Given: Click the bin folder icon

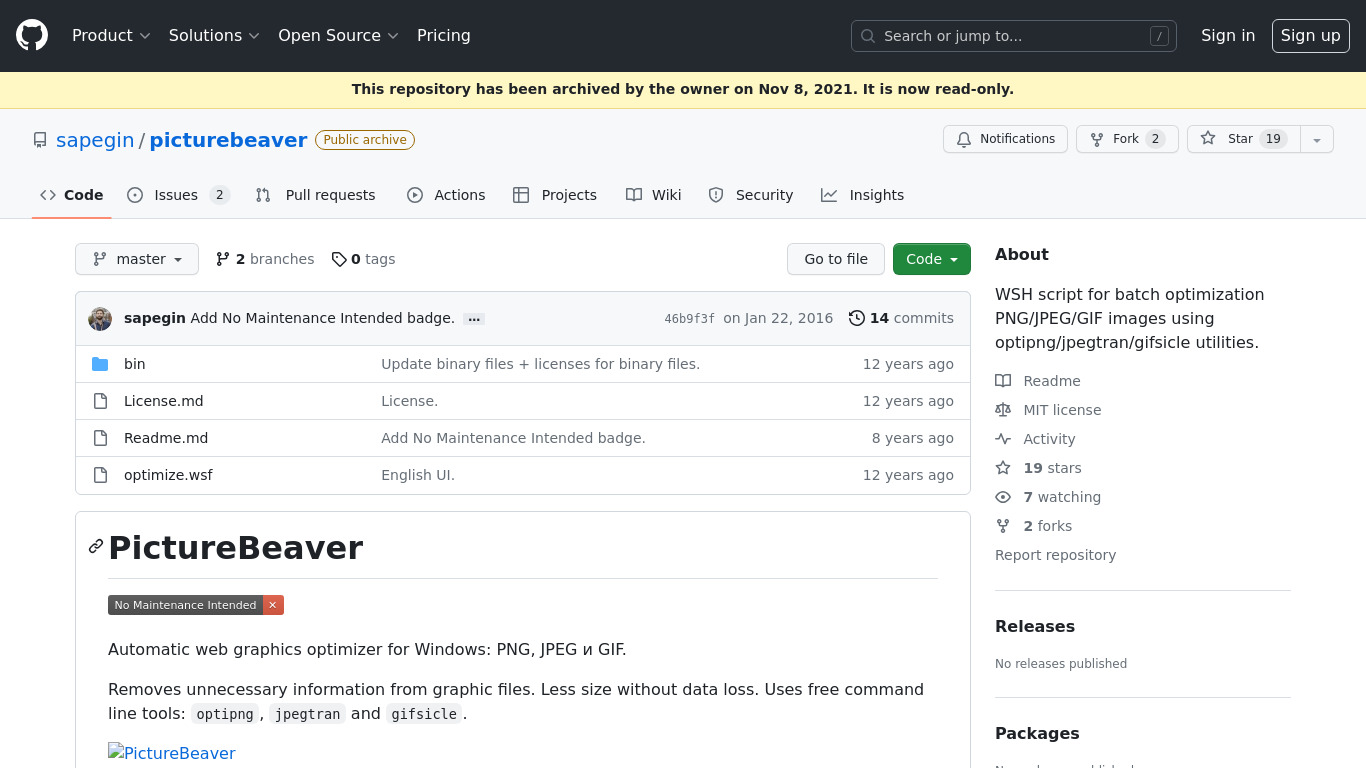Looking at the screenshot, I should tap(100, 364).
